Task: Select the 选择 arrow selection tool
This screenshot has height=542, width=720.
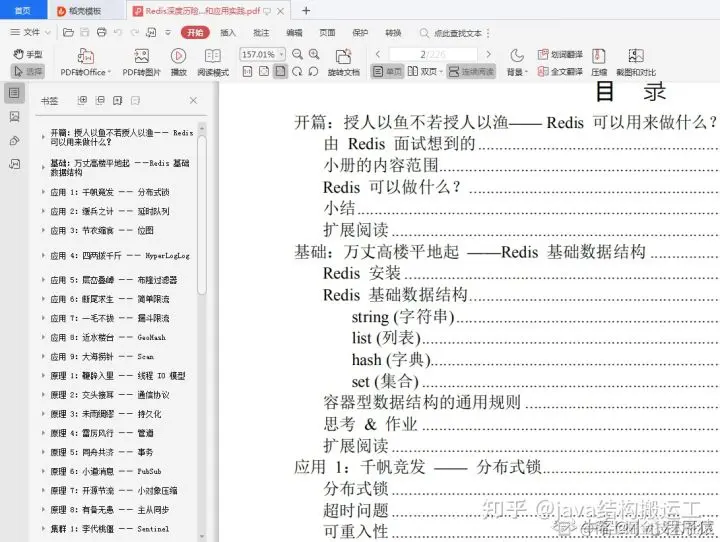Action: click(28, 71)
